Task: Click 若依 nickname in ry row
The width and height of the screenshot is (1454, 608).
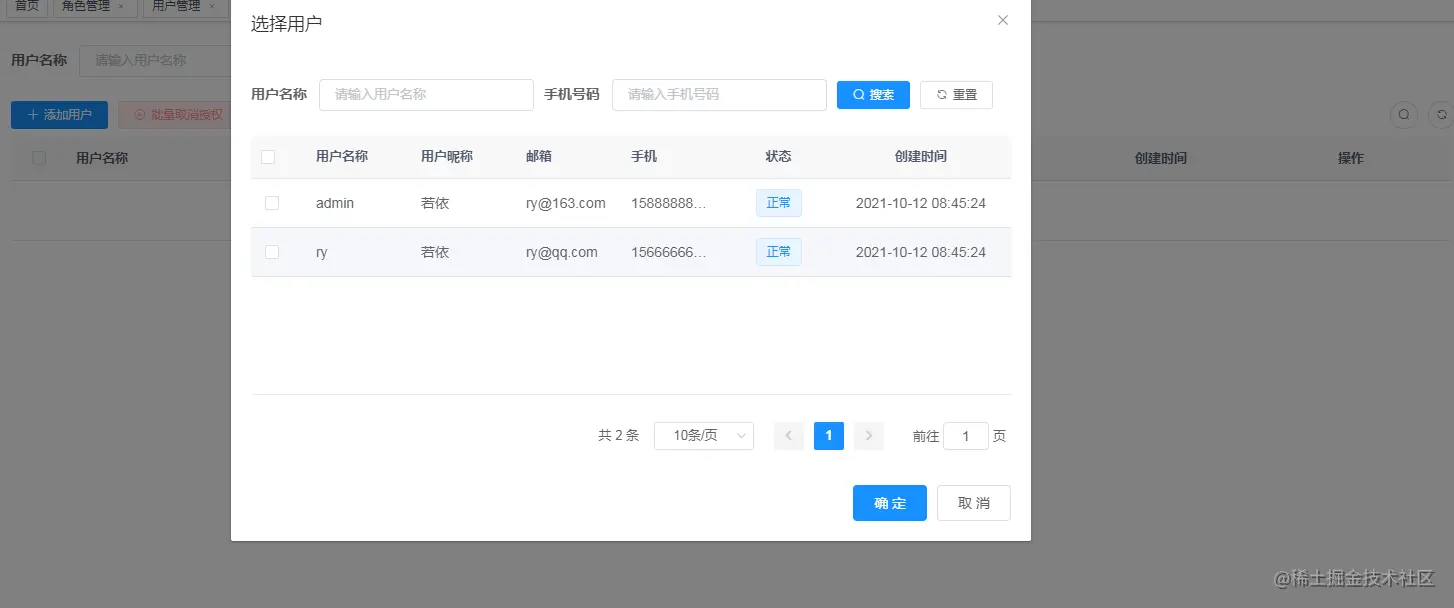Action: click(x=435, y=252)
